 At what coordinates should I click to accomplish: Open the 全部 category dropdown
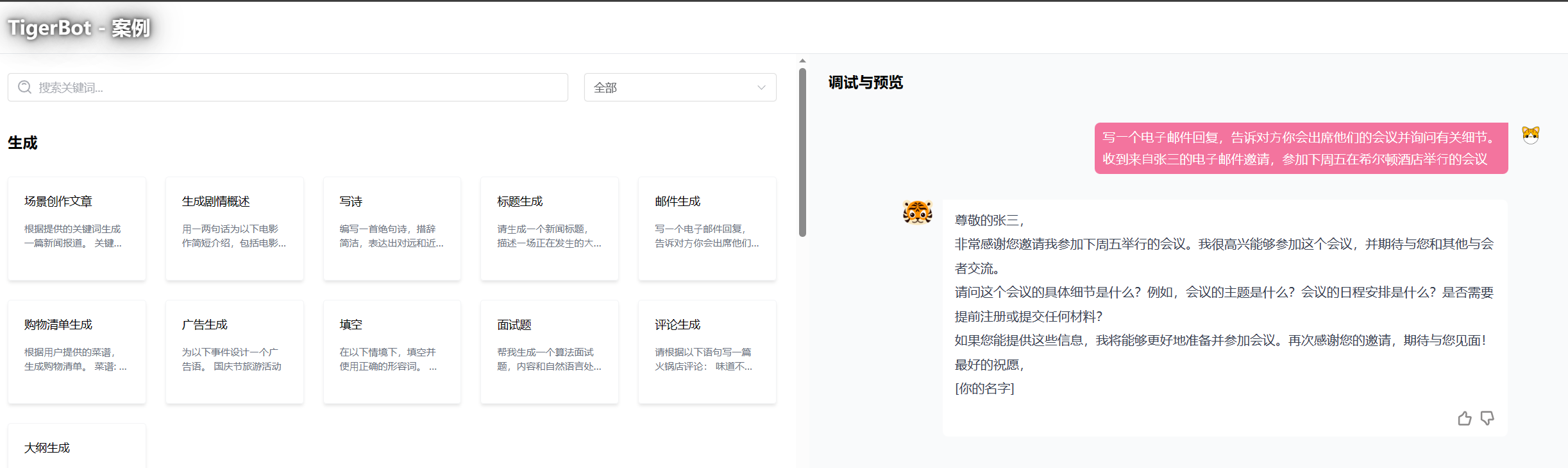coord(680,87)
